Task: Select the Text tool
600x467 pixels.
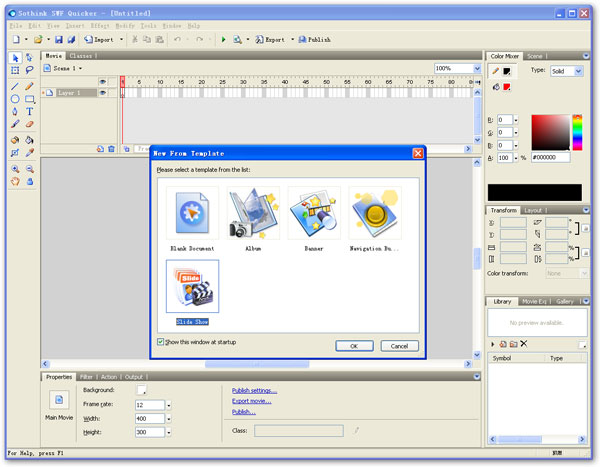Action: point(29,111)
